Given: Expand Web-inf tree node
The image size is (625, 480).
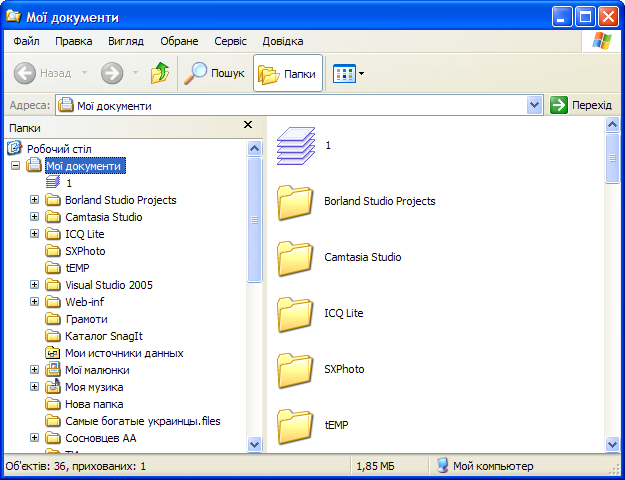Looking at the screenshot, I should click(35, 302).
